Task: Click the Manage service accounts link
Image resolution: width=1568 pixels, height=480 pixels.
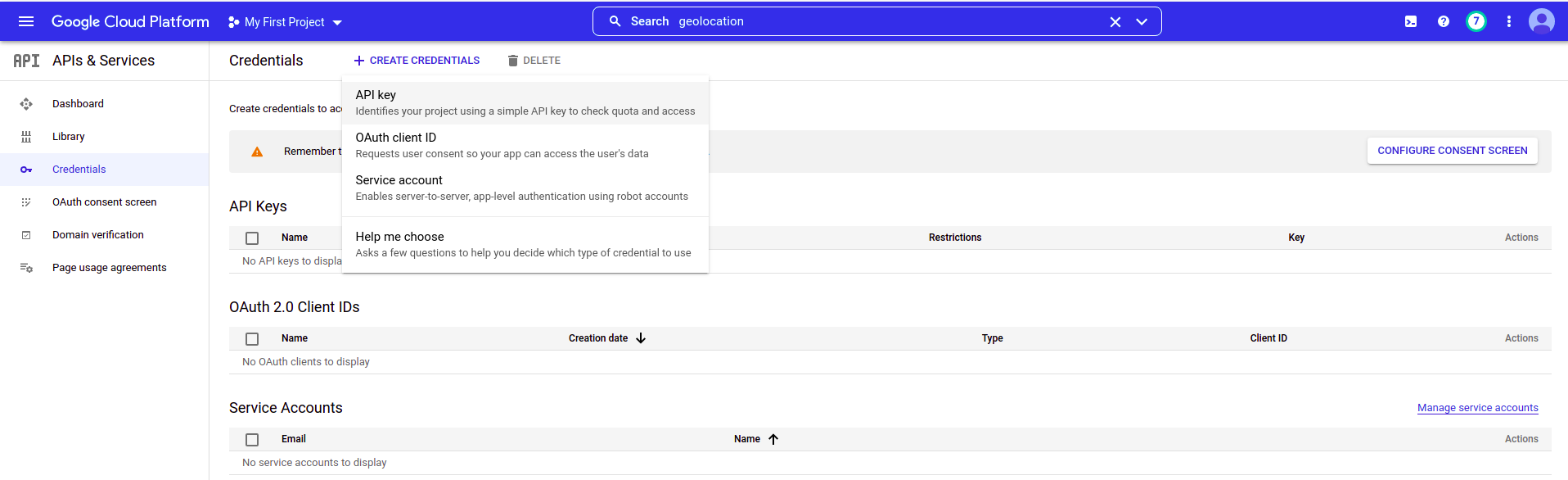Action: (1478, 408)
